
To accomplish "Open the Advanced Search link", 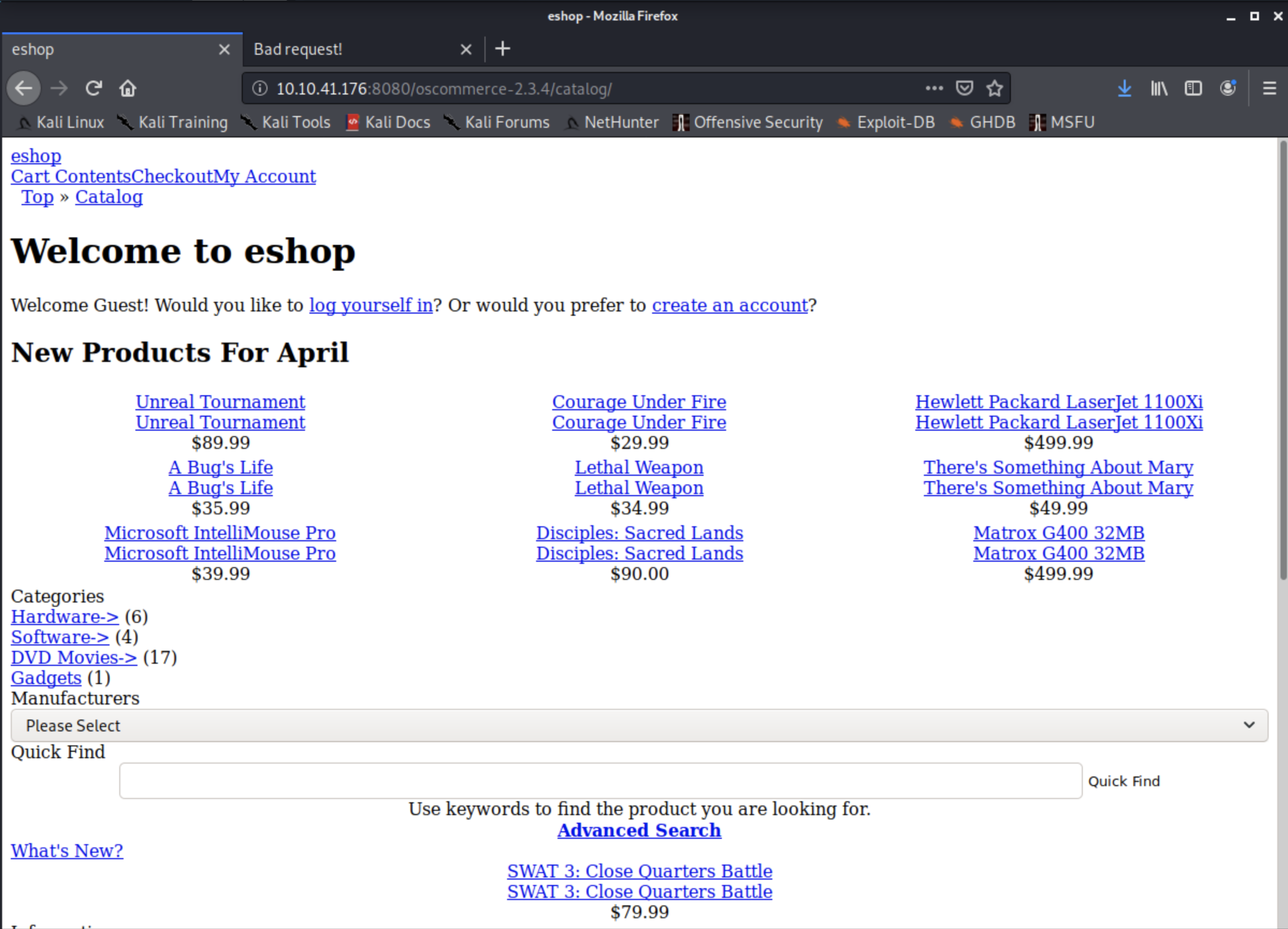I will (639, 830).
